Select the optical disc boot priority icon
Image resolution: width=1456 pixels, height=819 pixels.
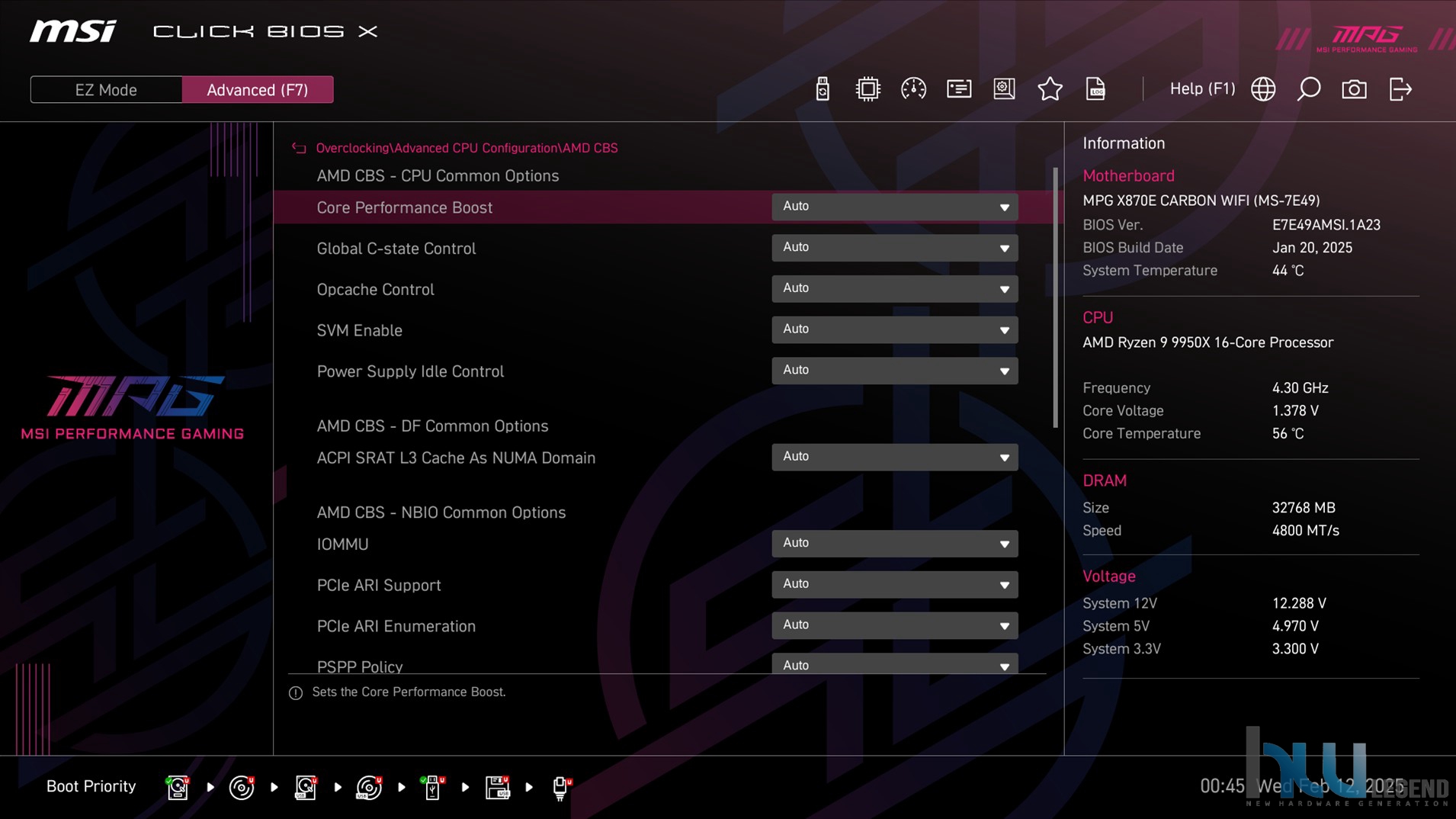[x=242, y=787]
